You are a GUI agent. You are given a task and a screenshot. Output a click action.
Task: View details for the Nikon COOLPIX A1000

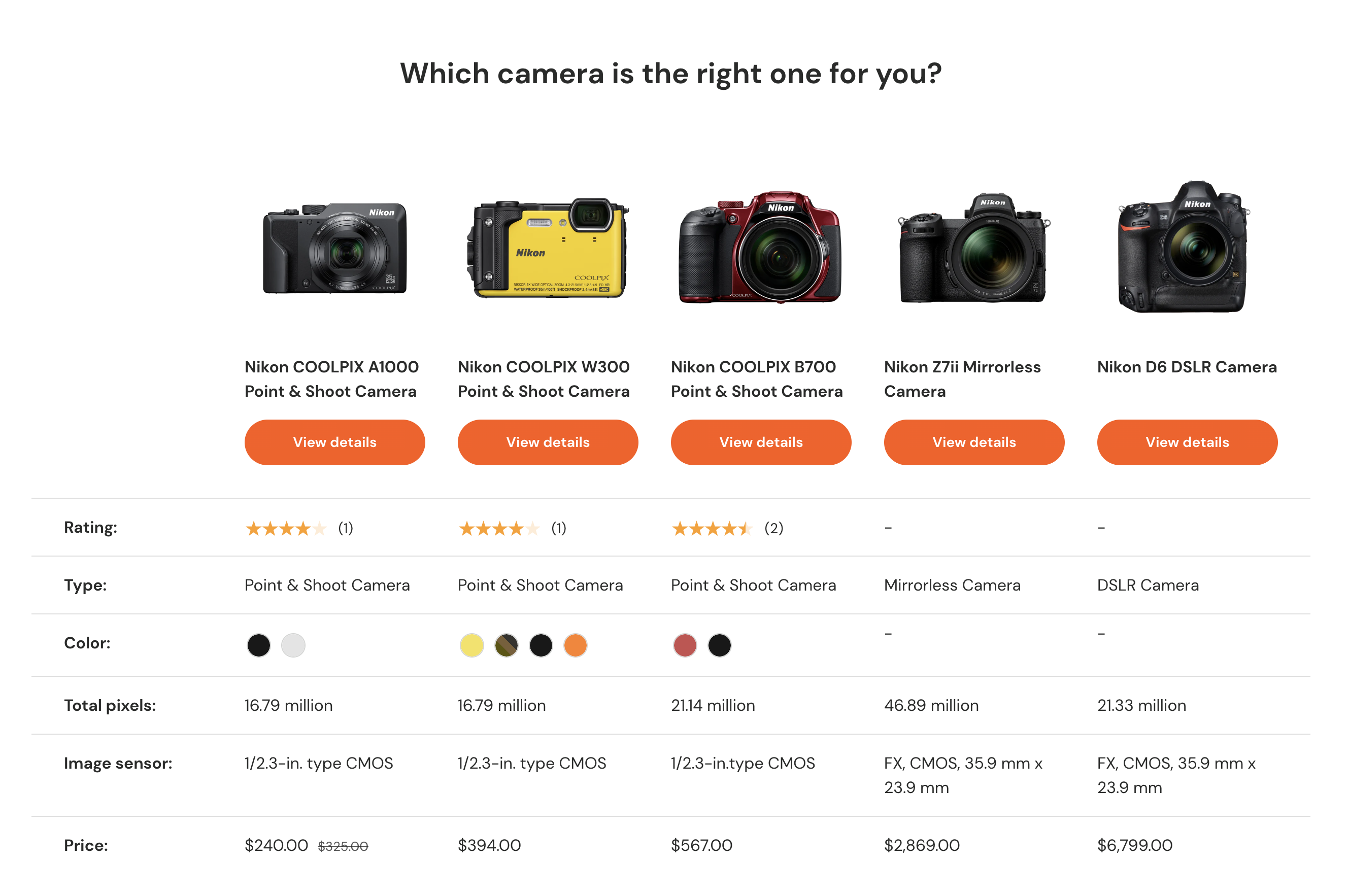point(334,442)
